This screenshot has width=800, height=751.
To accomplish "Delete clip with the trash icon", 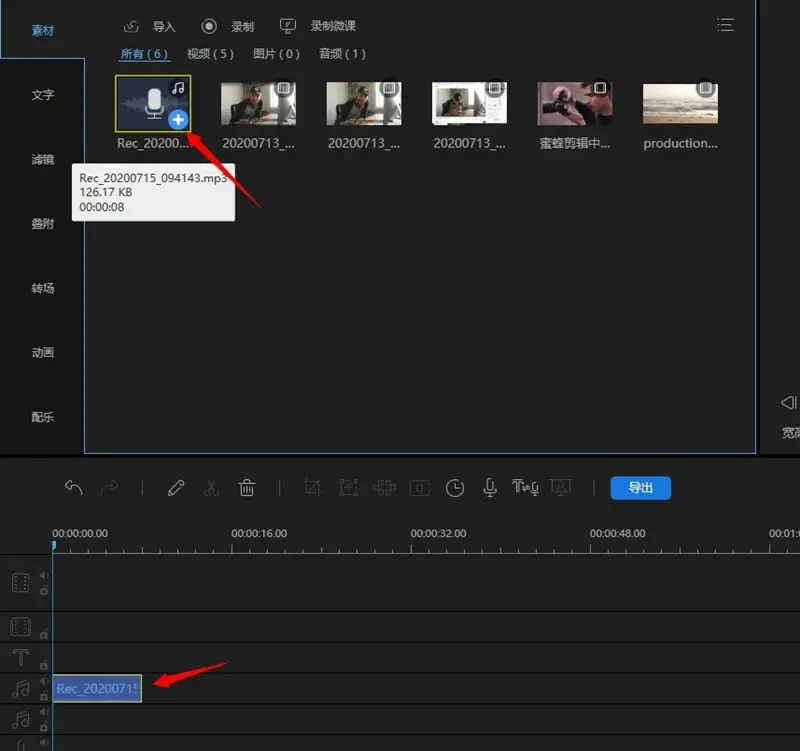I will [247, 488].
